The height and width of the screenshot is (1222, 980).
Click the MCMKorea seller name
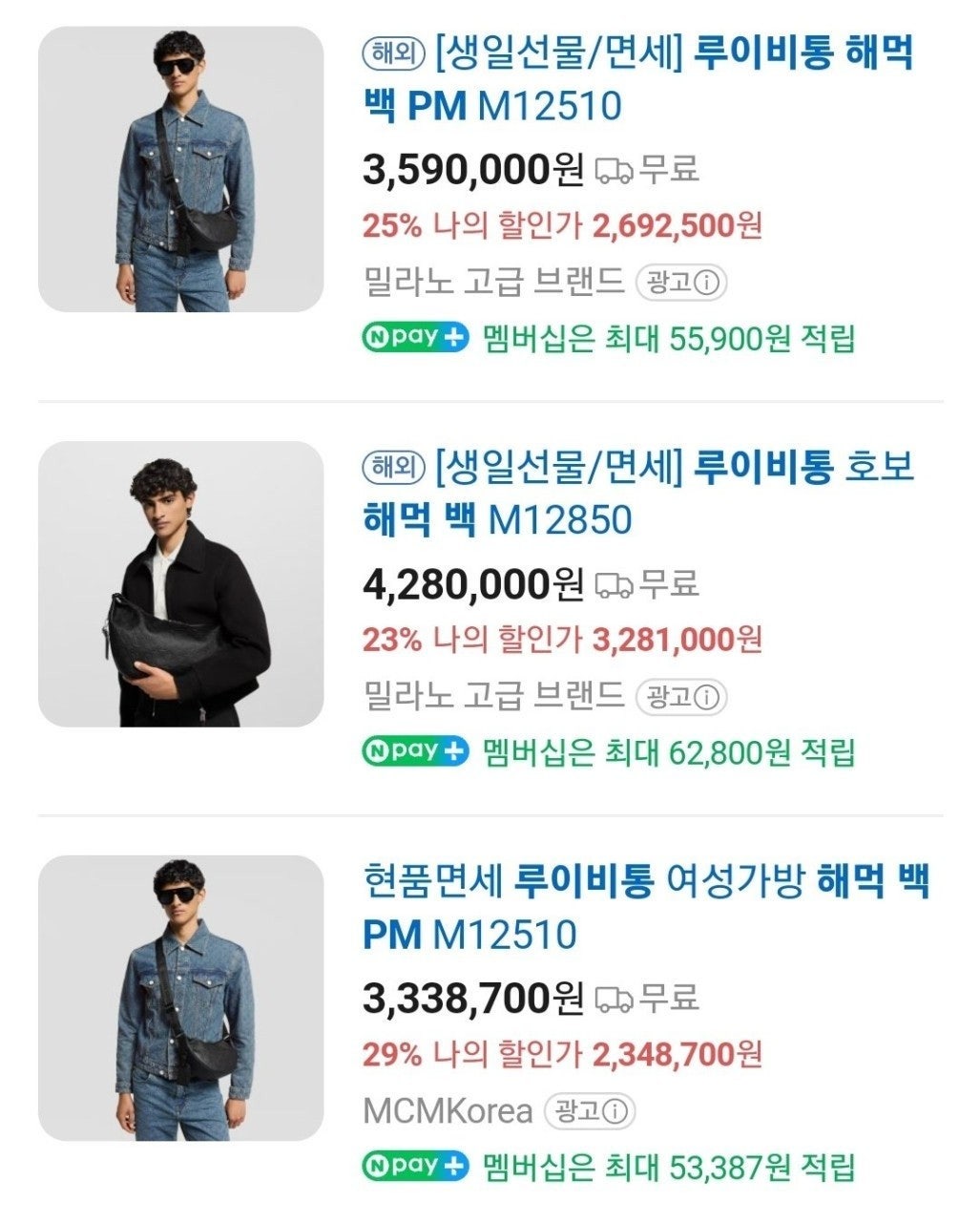(447, 1111)
